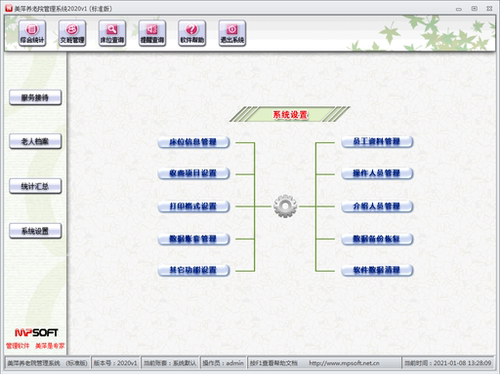The width and height of the screenshot is (500, 374).
Task: Open 操作人员管理 button
Action: click(x=377, y=174)
